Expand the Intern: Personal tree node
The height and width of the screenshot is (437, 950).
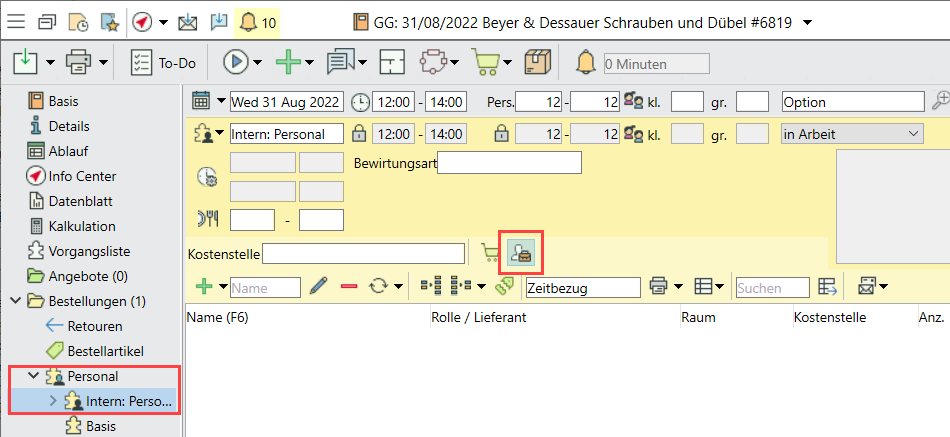(x=55, y=402)
